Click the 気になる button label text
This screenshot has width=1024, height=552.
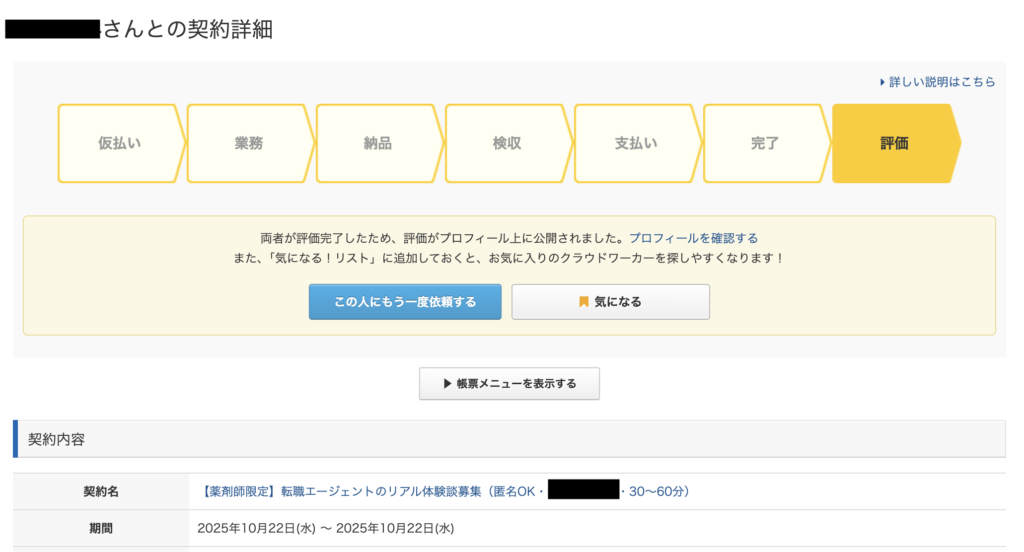[618, 302]
